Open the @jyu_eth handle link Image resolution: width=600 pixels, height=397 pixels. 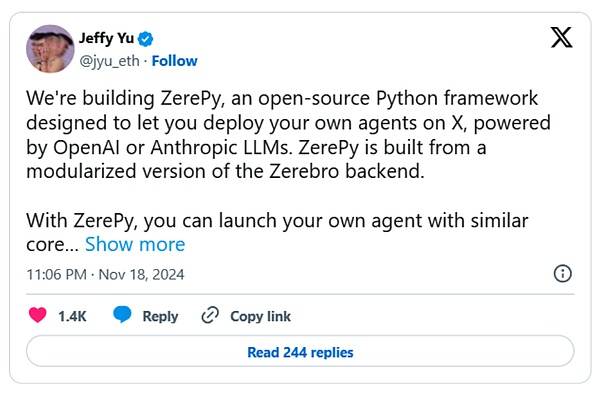click(x=109, y=61)
